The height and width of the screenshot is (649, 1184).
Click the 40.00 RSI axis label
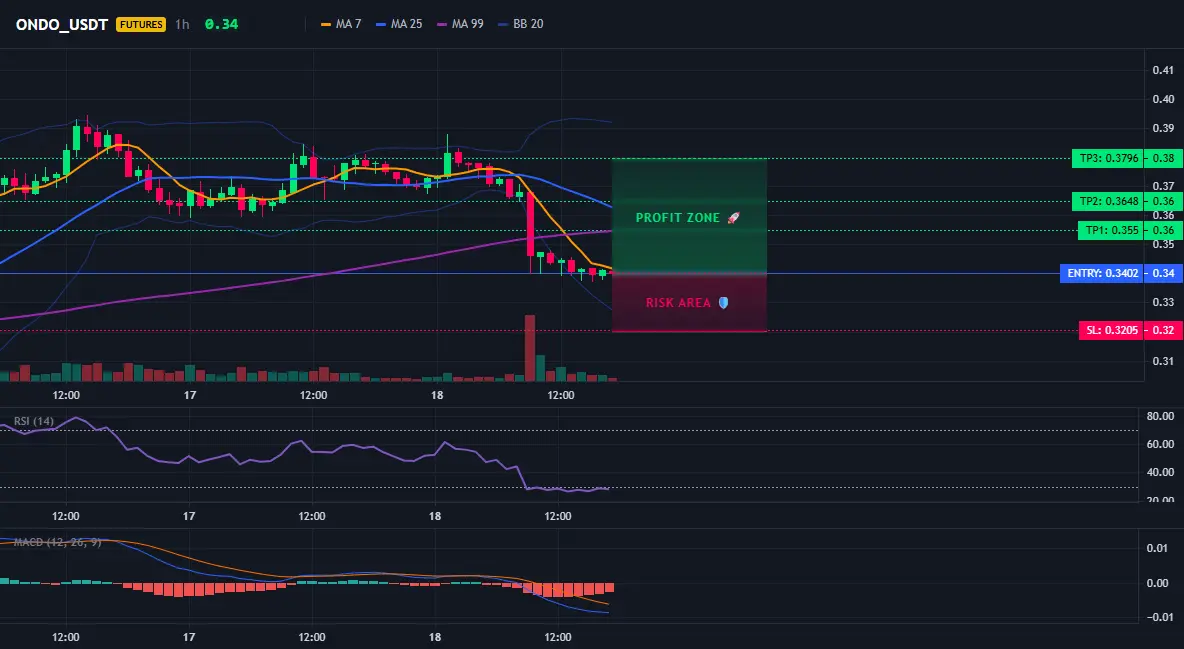coord(1160,472)
